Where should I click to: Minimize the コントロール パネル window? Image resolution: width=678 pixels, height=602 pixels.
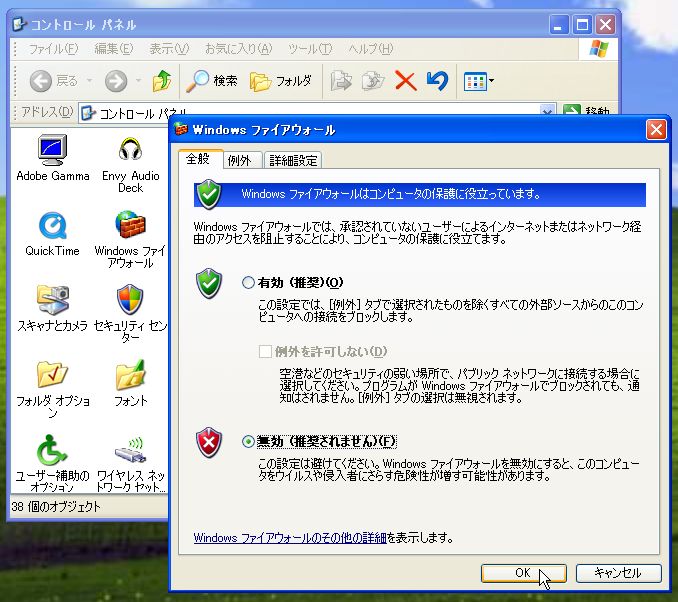click(x=558, y=25)
